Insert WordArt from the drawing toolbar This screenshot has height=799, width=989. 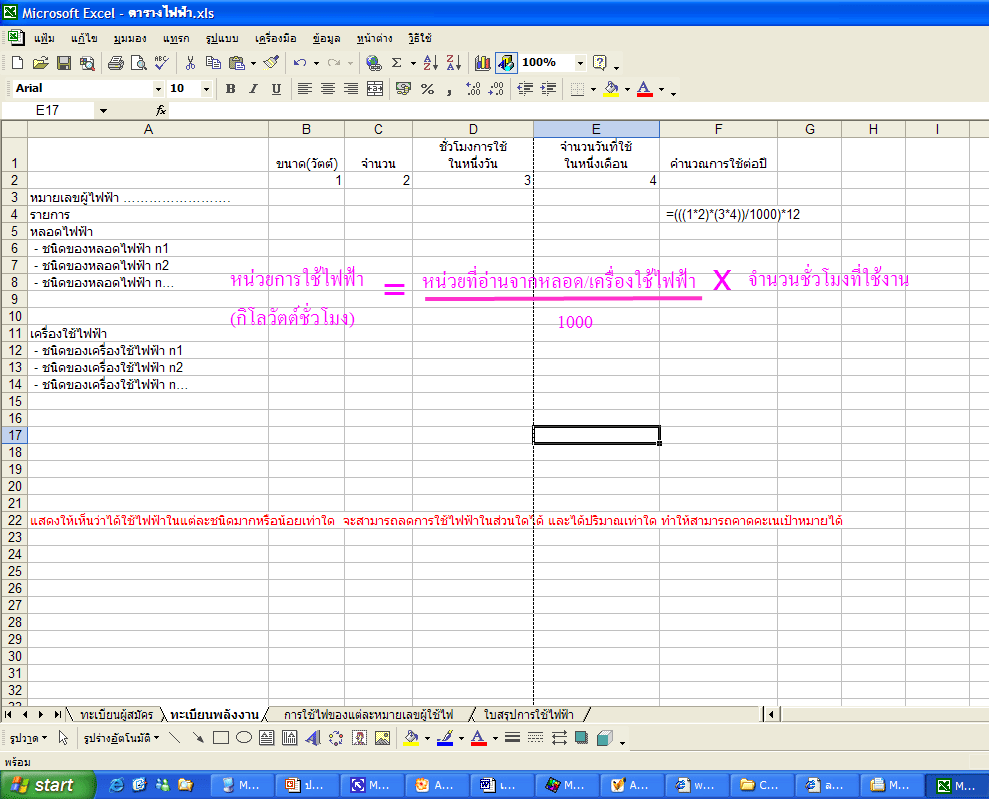pyautogui.click(x=313, y=738)
